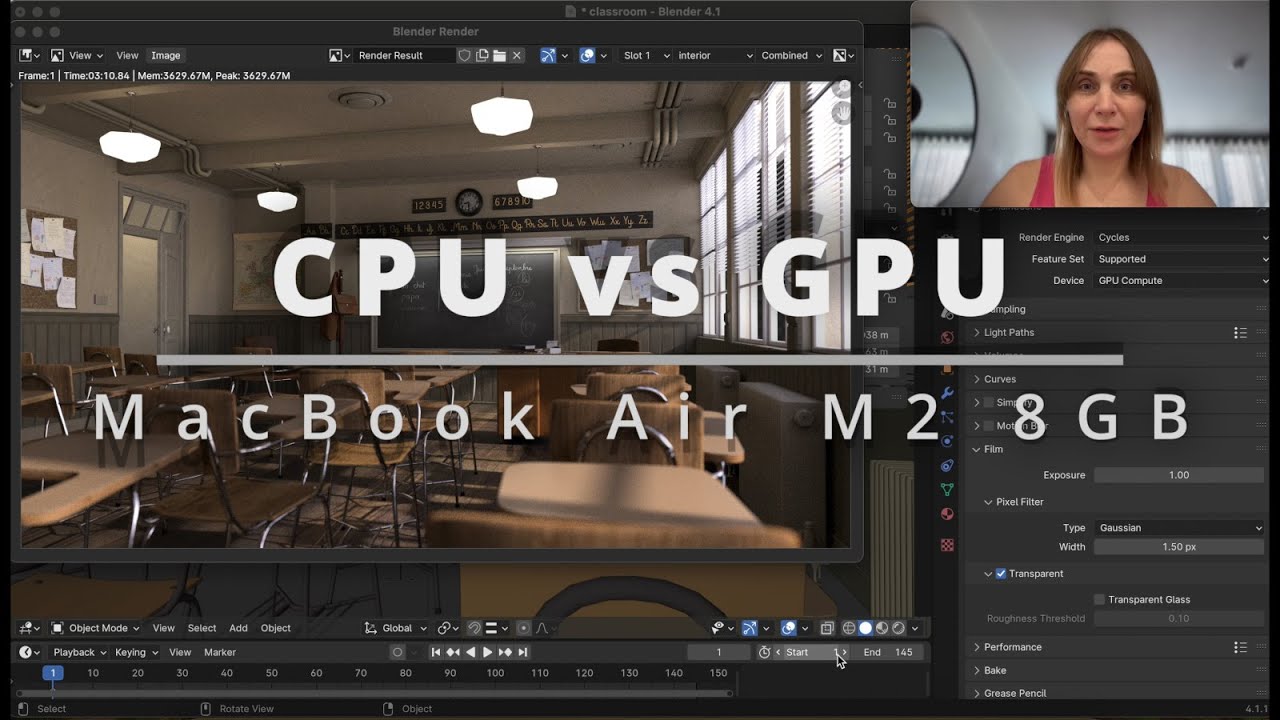Toggle the auto keying record button
This screenshot has height=720, width=1280.
397,652
